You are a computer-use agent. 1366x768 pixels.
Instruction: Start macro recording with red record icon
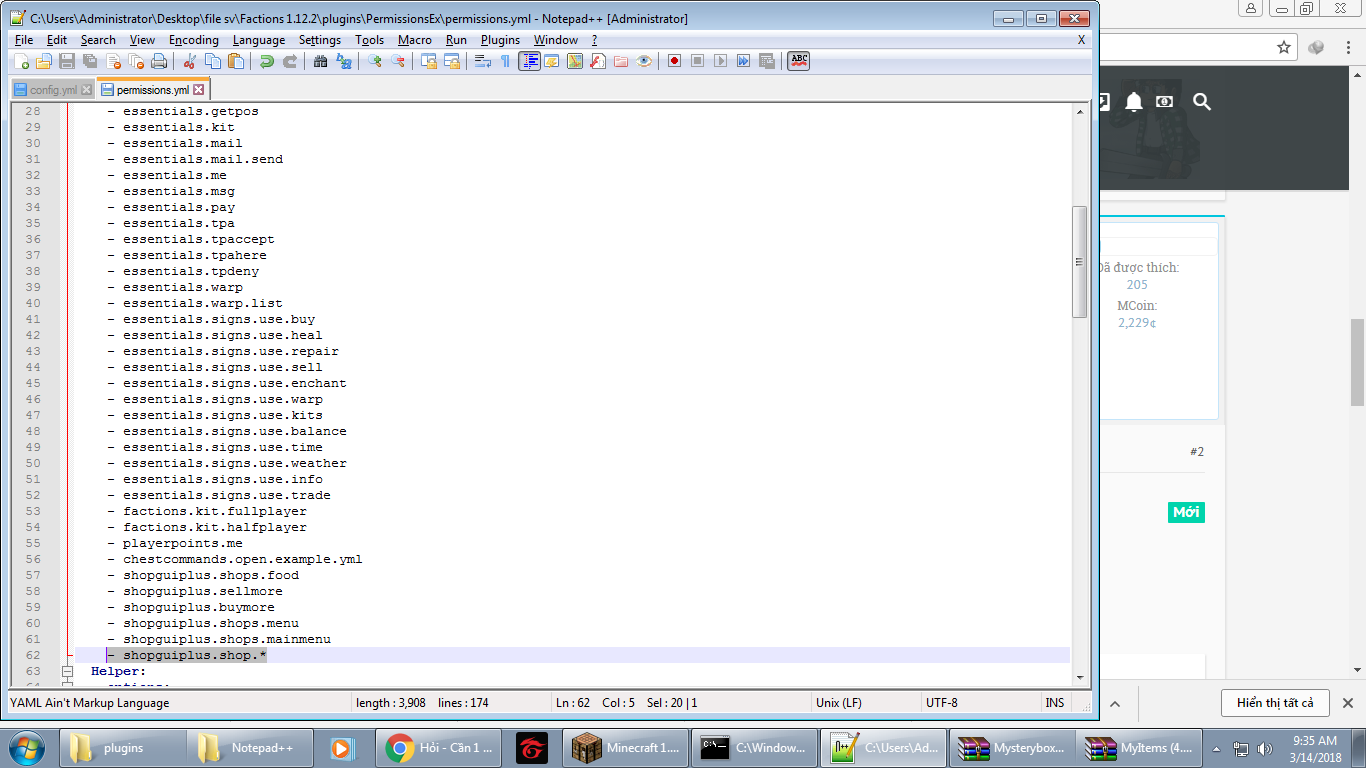tap(674, 61)
